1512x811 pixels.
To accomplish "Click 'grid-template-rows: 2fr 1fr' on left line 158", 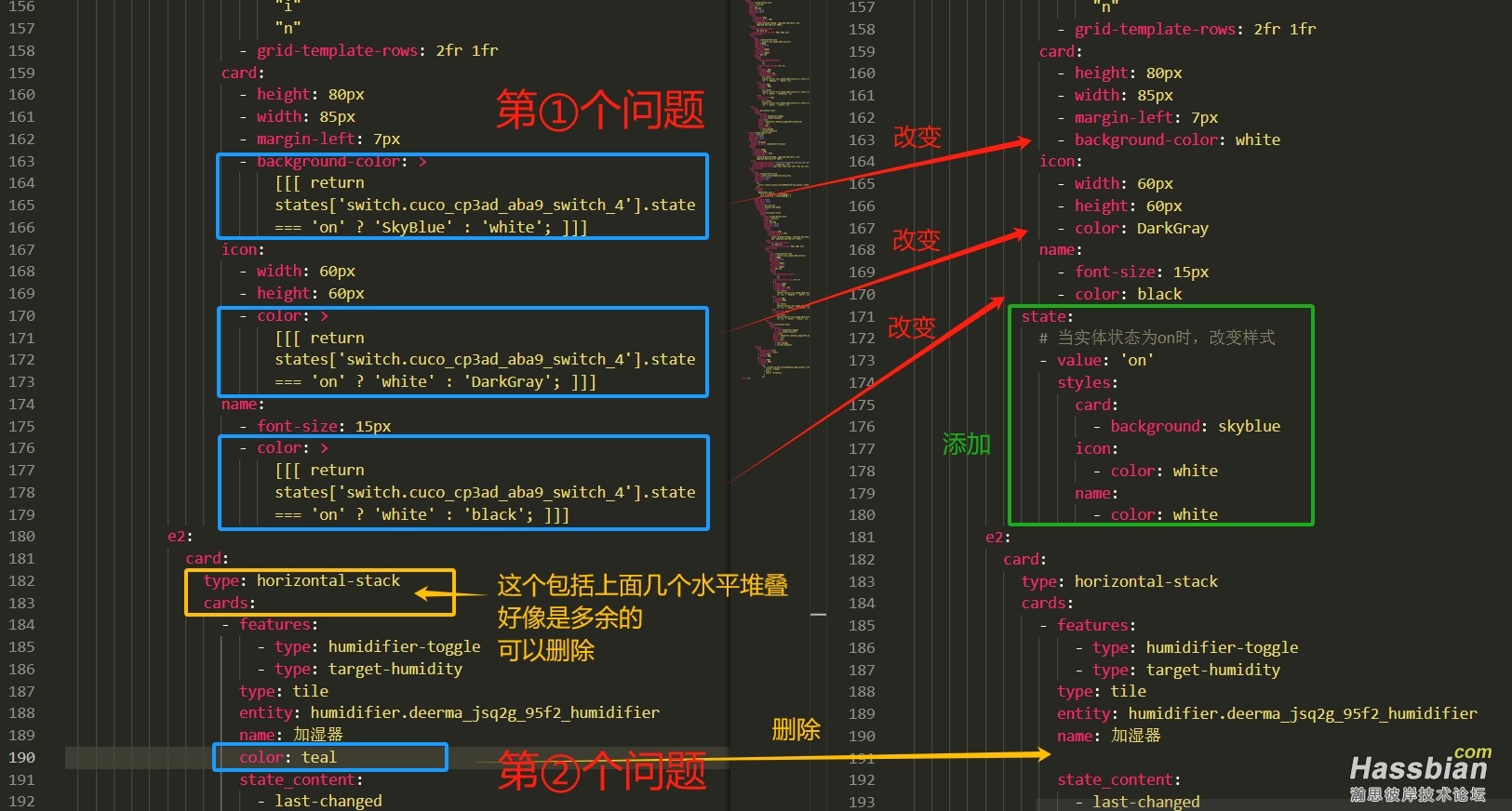I will click(377, 50).
